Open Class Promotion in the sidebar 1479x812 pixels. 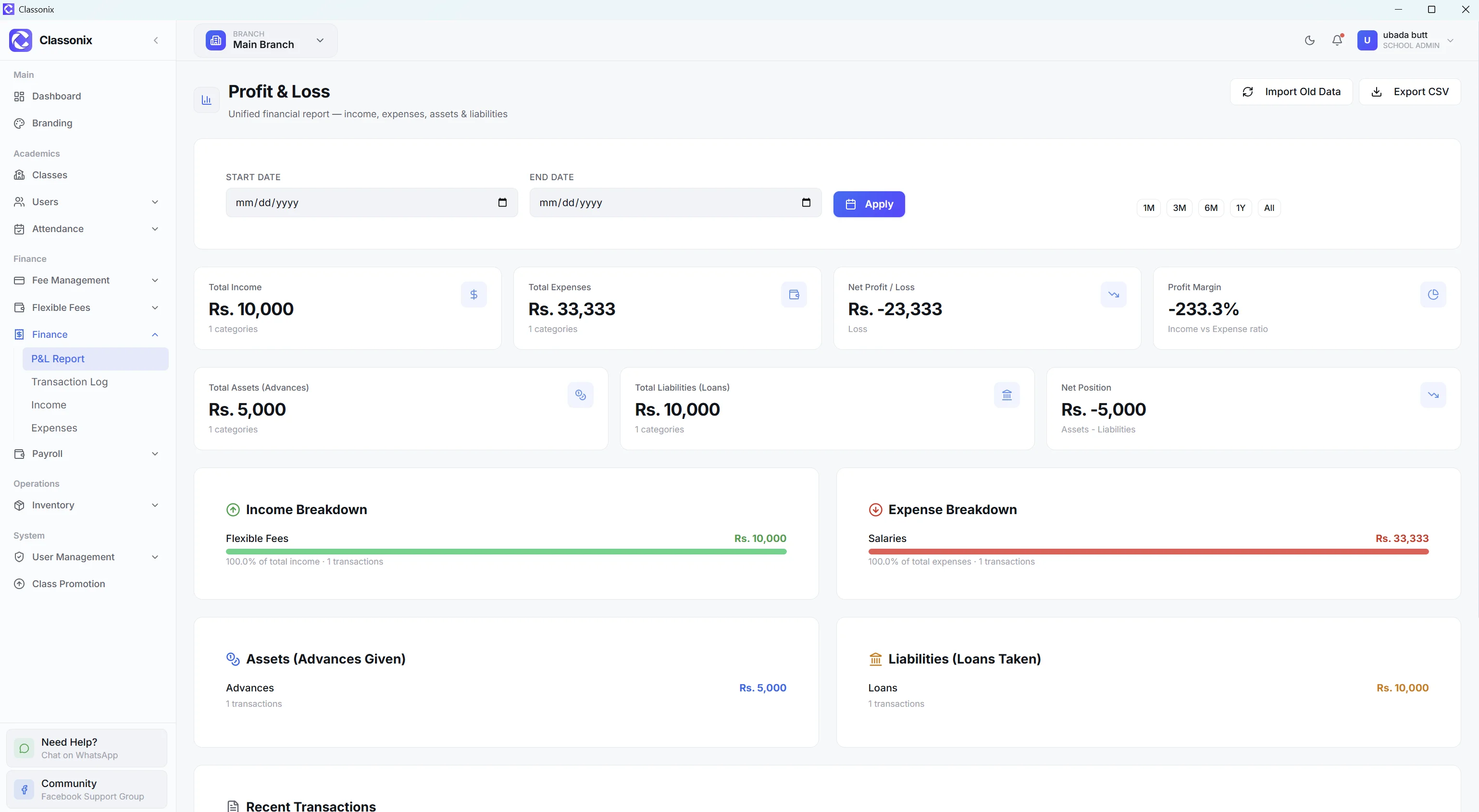point(87,584)
